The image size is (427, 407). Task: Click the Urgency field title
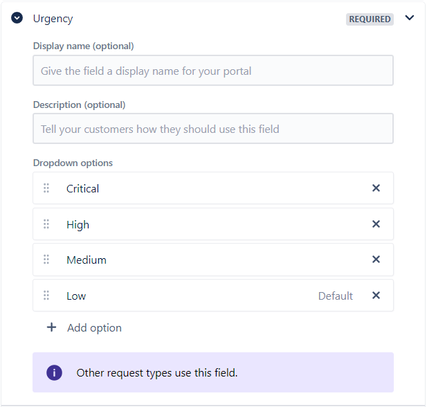(x=53, y=19)
